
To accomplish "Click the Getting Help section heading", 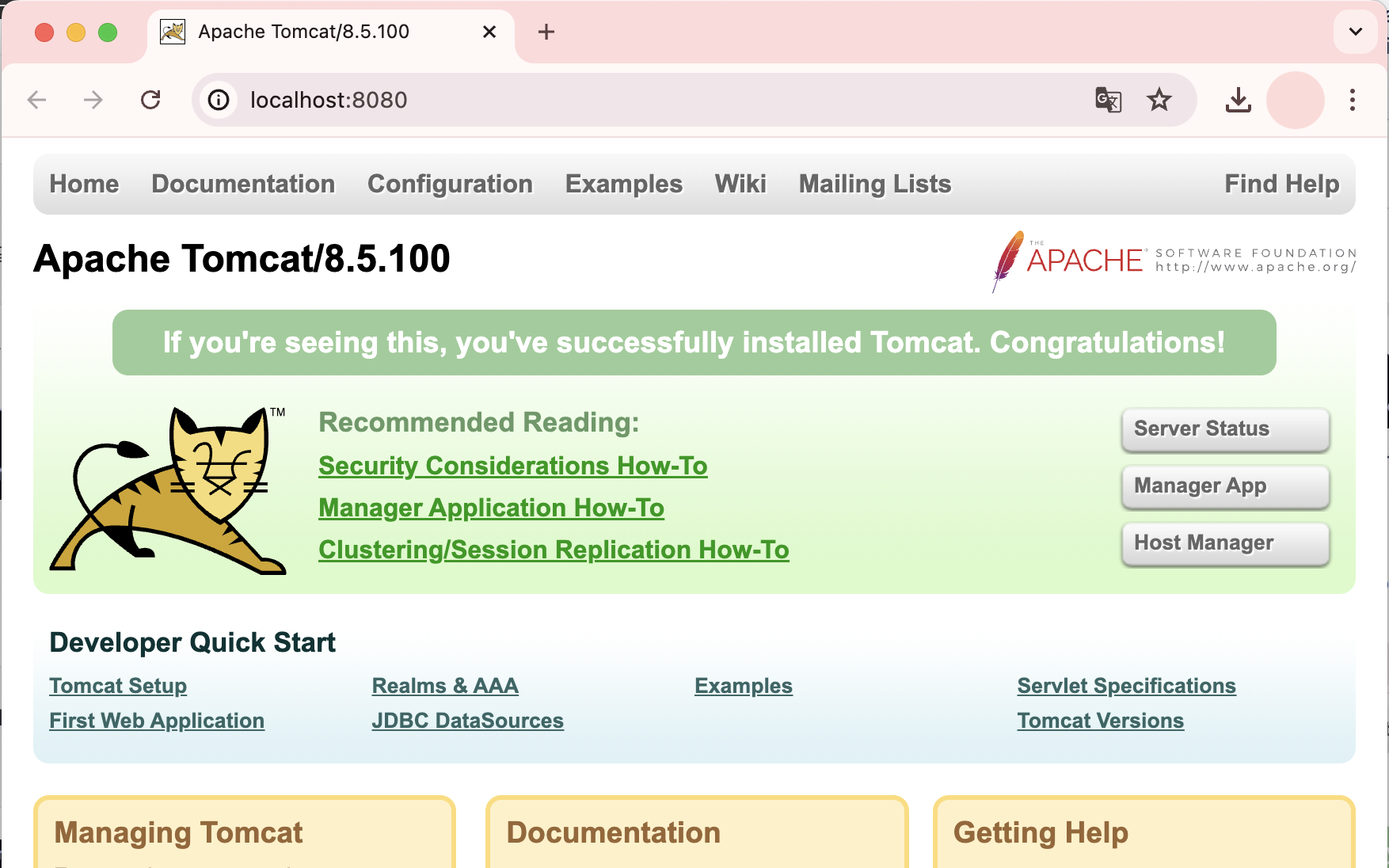I will point(1041,832).
